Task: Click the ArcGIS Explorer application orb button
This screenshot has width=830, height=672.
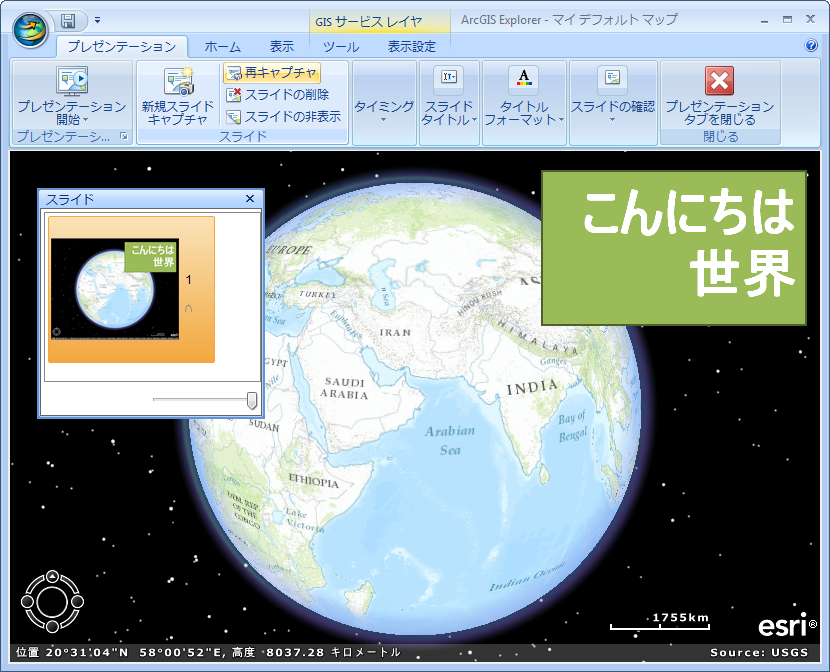Action: click(30, 27)
